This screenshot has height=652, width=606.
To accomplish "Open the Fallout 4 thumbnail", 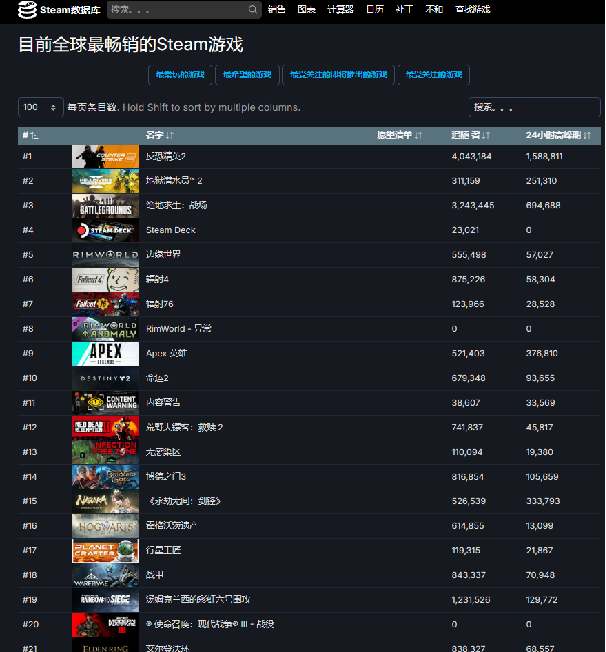I will tap(105, 279).
